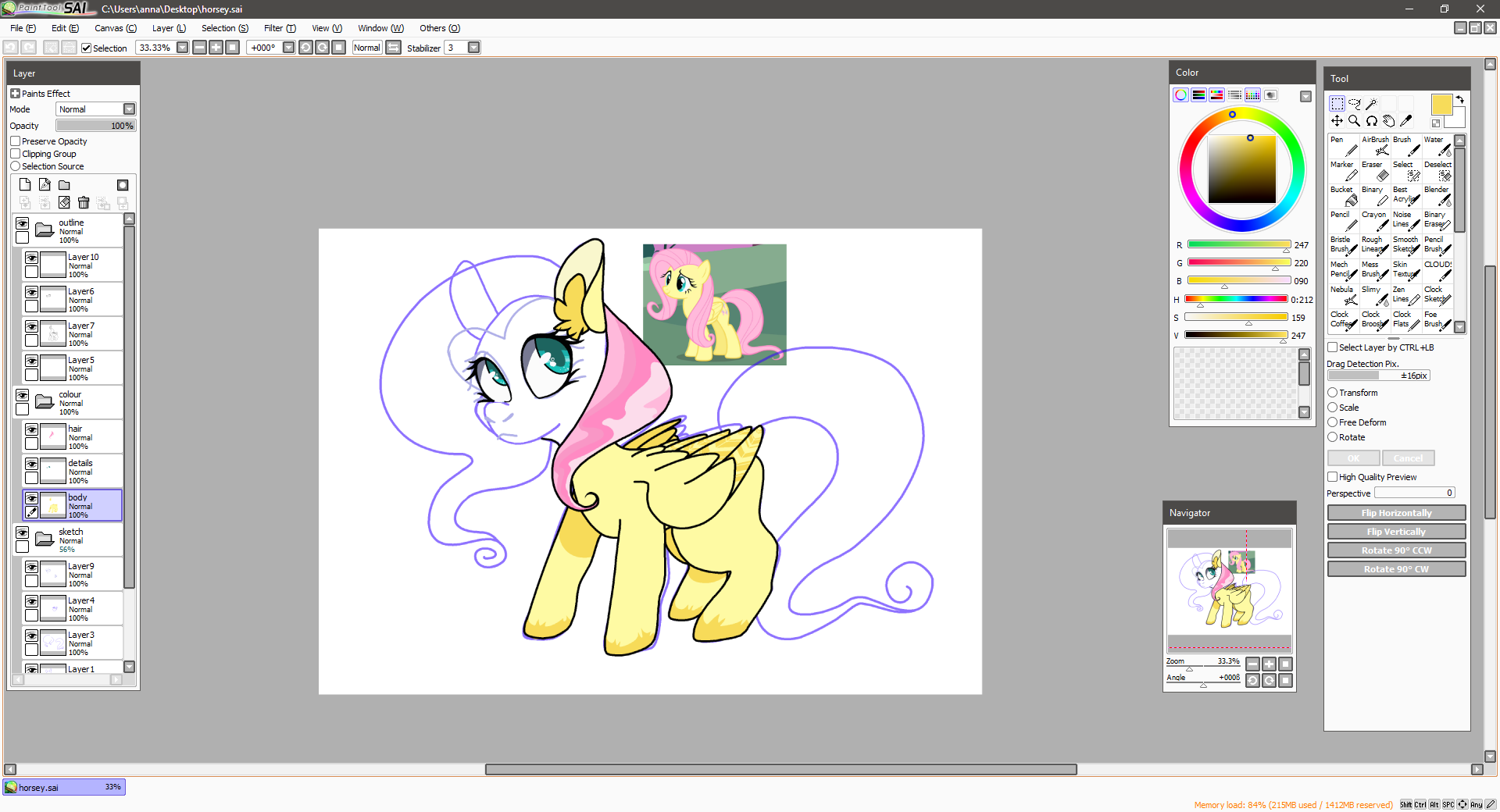
Task: Turn on High Quality Preview
Action: pyautogui.click(x=1333, y=477)
